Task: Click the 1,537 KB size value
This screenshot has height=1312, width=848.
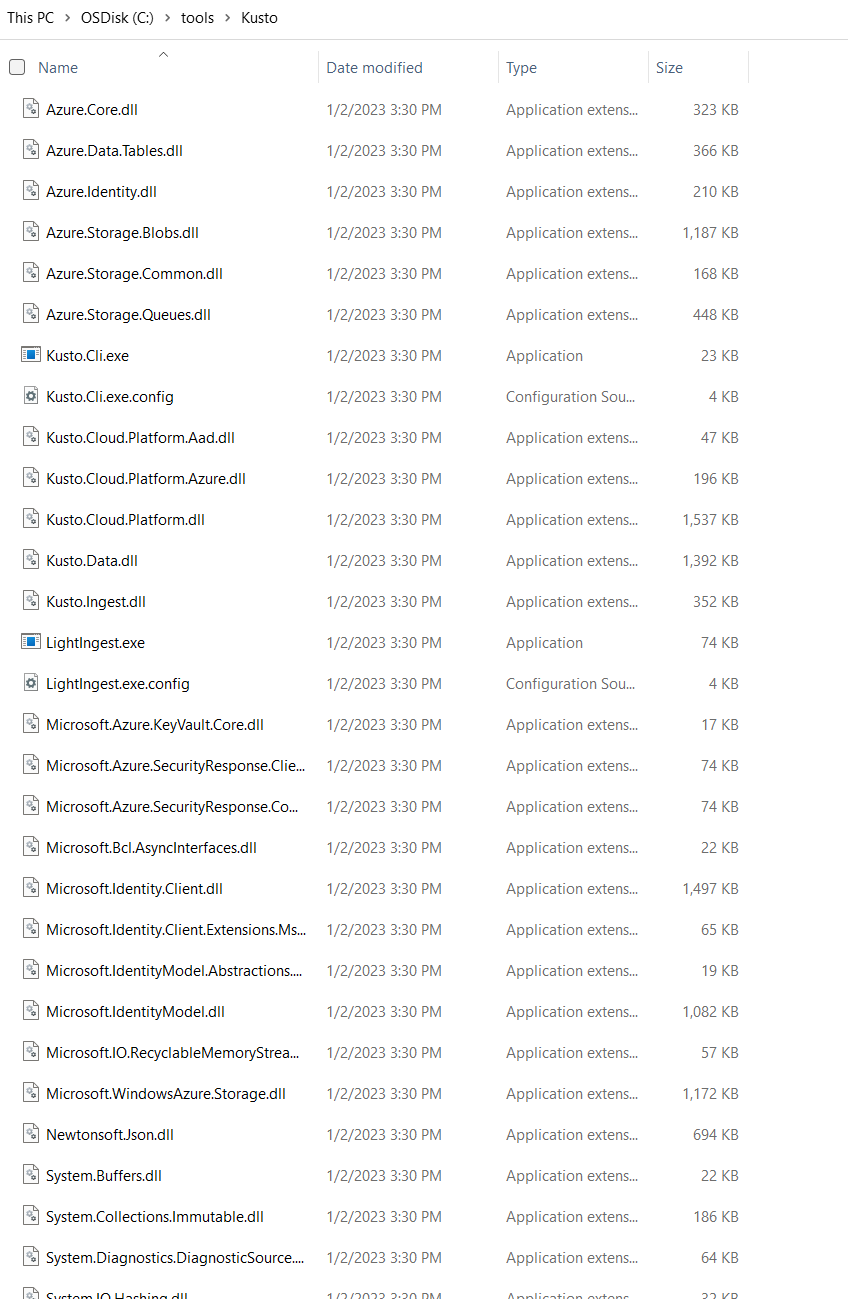Action: click(711, 520)
